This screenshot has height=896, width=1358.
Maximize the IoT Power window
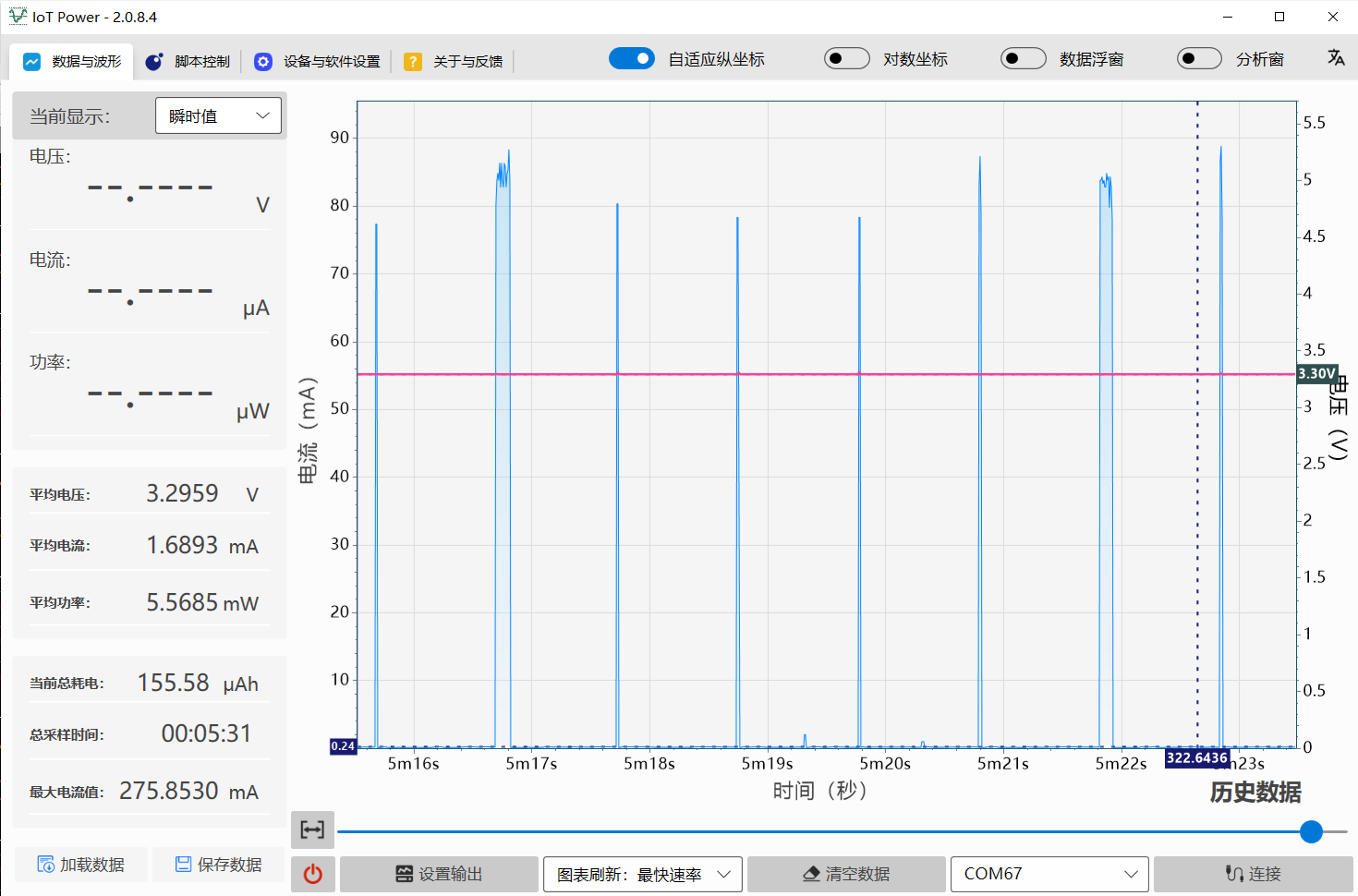tap(1279, 17)
